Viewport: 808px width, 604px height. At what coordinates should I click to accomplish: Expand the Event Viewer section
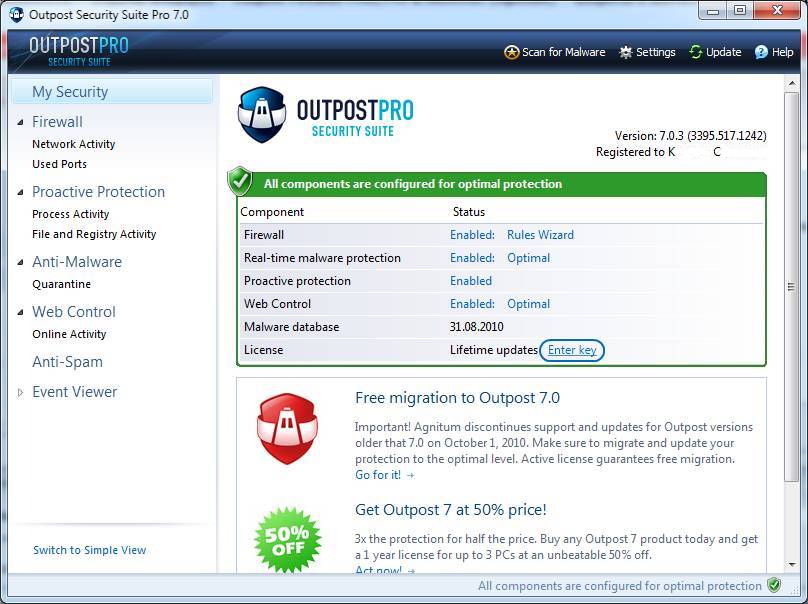pyautogui.click(x=21, y=393)
